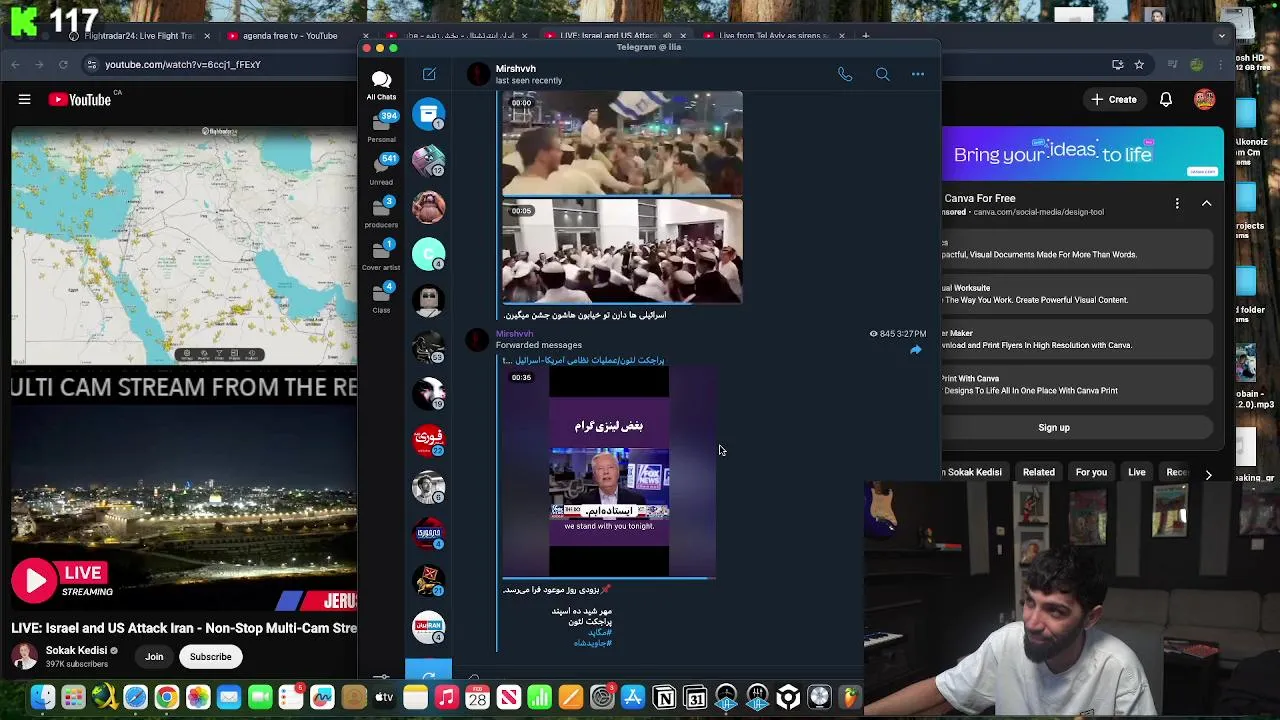
Task: Switch to Live from Tel Aviv tab
Action: [x=772, y=36]
